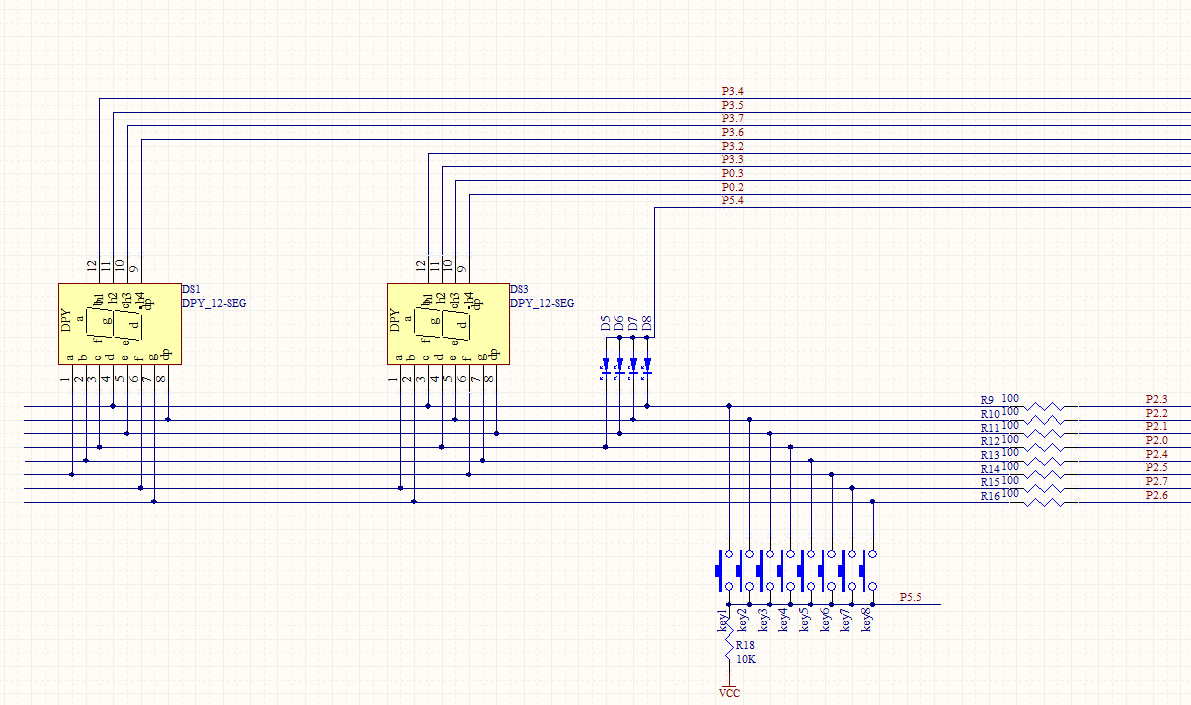Image resolution: width=1191 pixels, height=705 pixels.
Task: Click the R16 designator text
Action: (990, 497)
